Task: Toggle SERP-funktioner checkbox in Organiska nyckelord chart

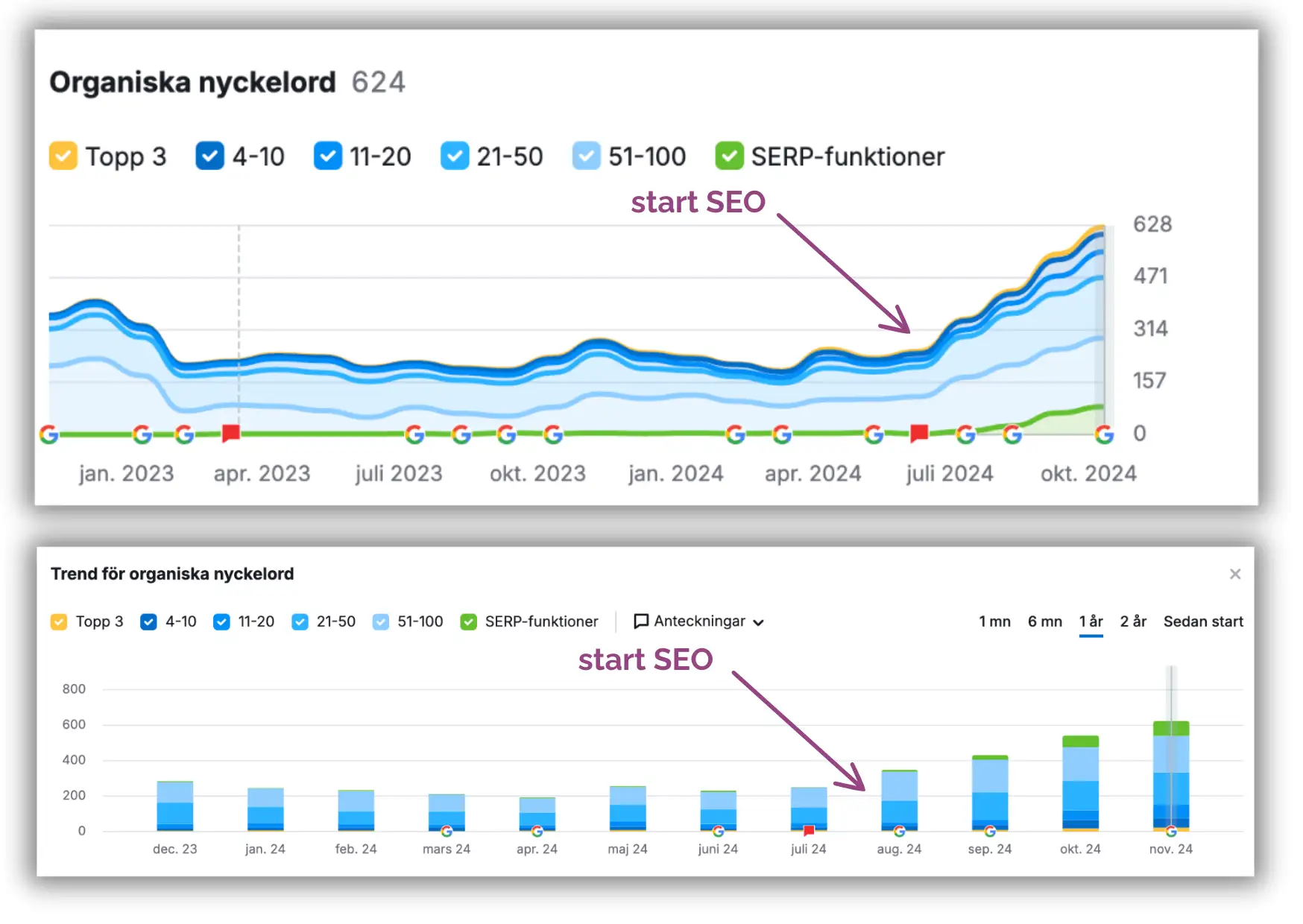Action: pyautogui.click(x=730, y=156)
